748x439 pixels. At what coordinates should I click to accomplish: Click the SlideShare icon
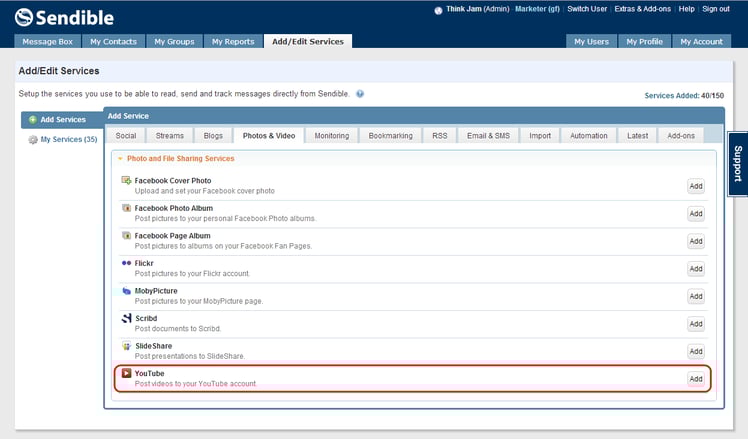click(x=126, y=346)
